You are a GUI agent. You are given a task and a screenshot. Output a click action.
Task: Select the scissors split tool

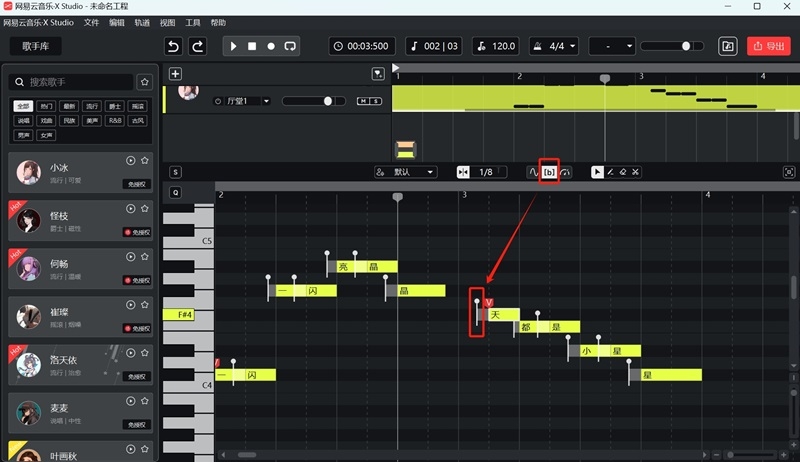[636, 172]
